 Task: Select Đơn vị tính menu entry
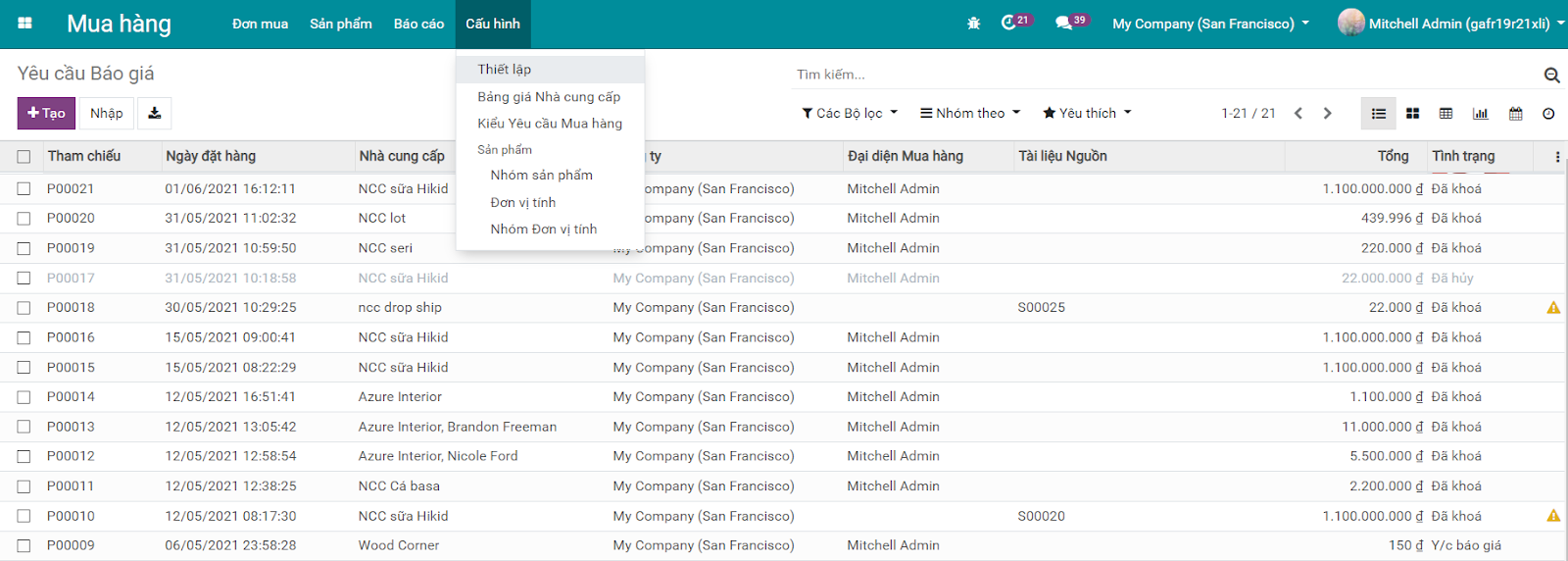[551, 203]
